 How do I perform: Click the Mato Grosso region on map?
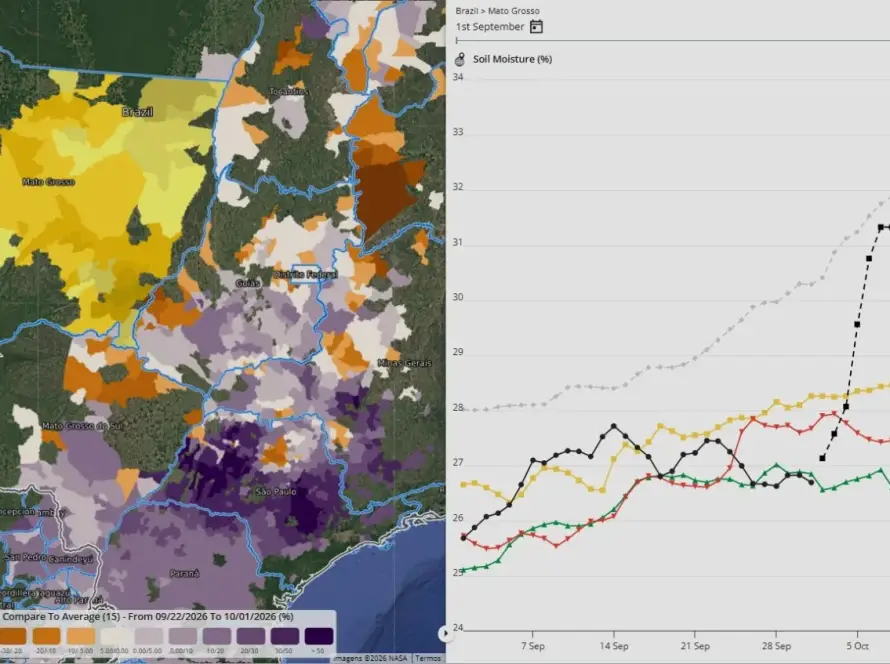click(48, 182)
